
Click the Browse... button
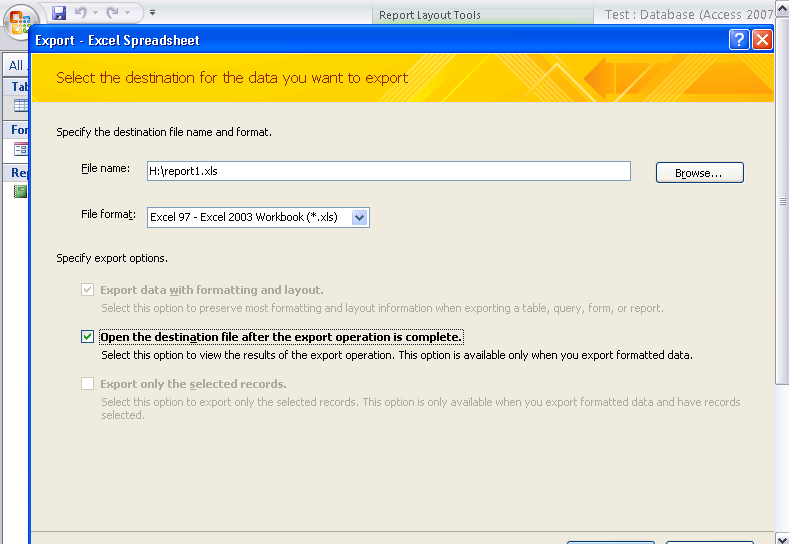click(x=699, y=173)
